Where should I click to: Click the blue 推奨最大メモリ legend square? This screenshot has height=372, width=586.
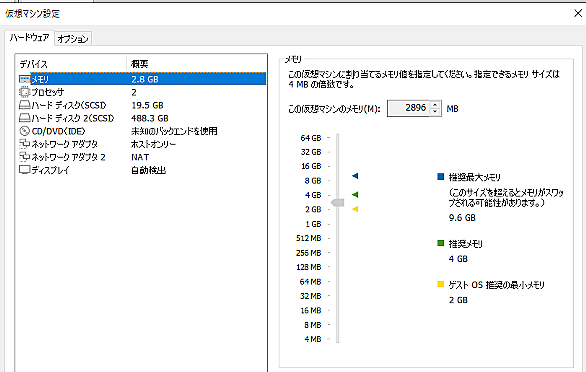[x=441, y=176]
